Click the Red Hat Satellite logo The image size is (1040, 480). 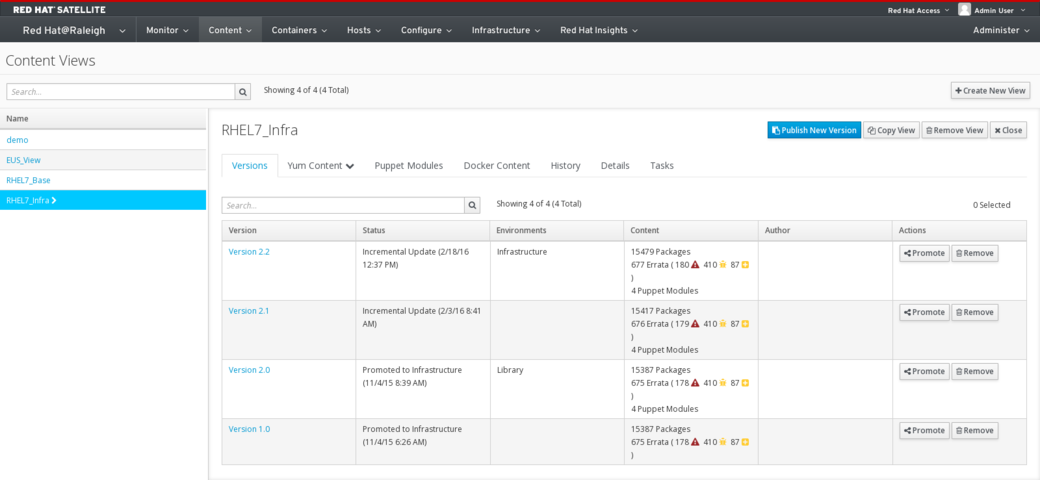tap(59, 9)
